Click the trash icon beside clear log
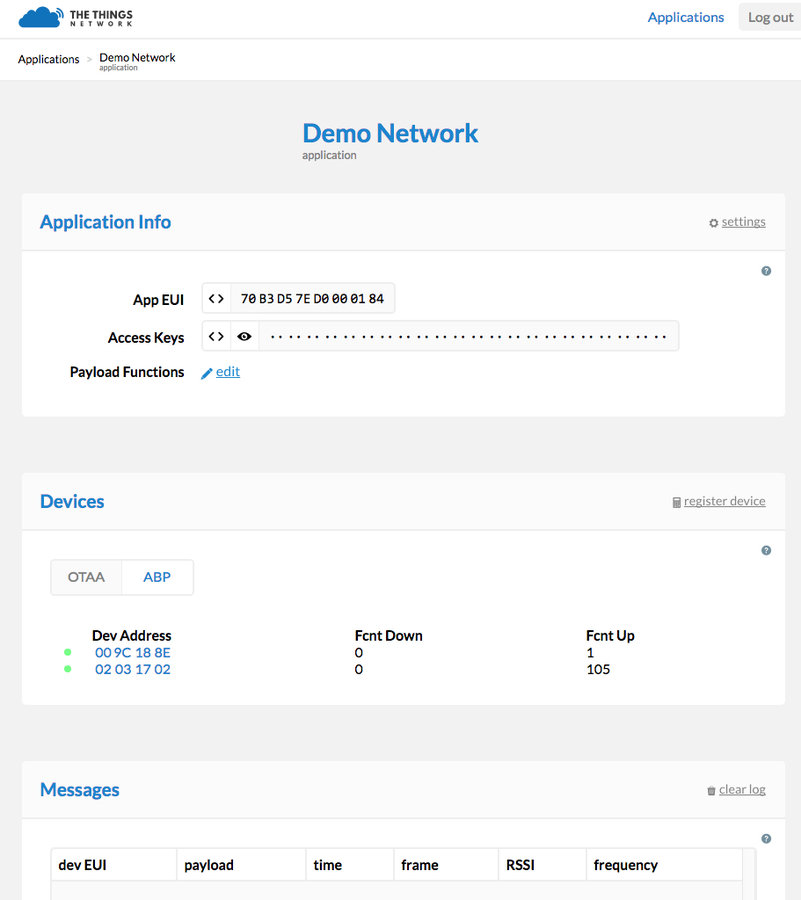The height and width of the screenshot is (900, 801). [x=711, y=791]
